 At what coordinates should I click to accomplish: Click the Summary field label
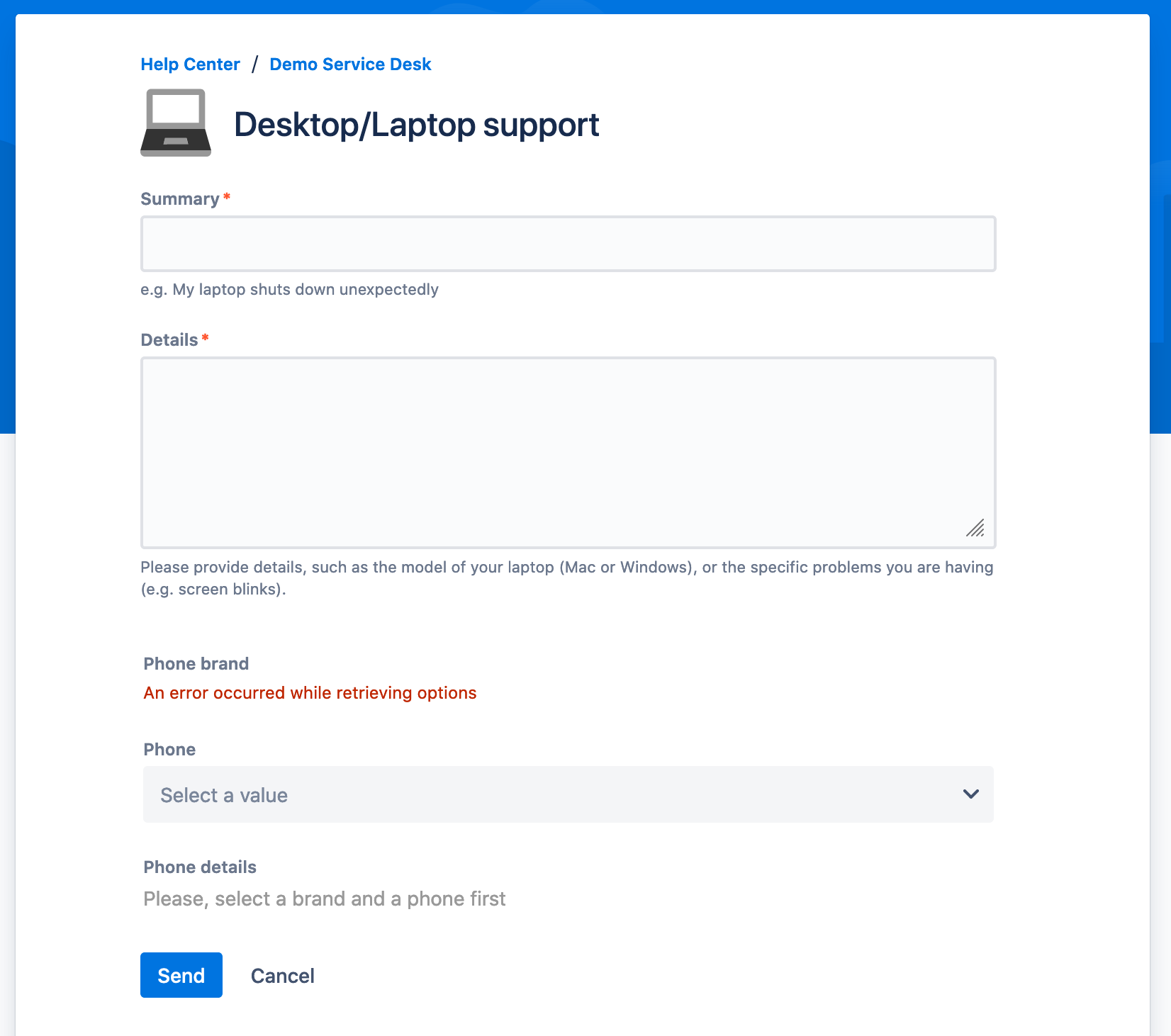coord(180,199)
